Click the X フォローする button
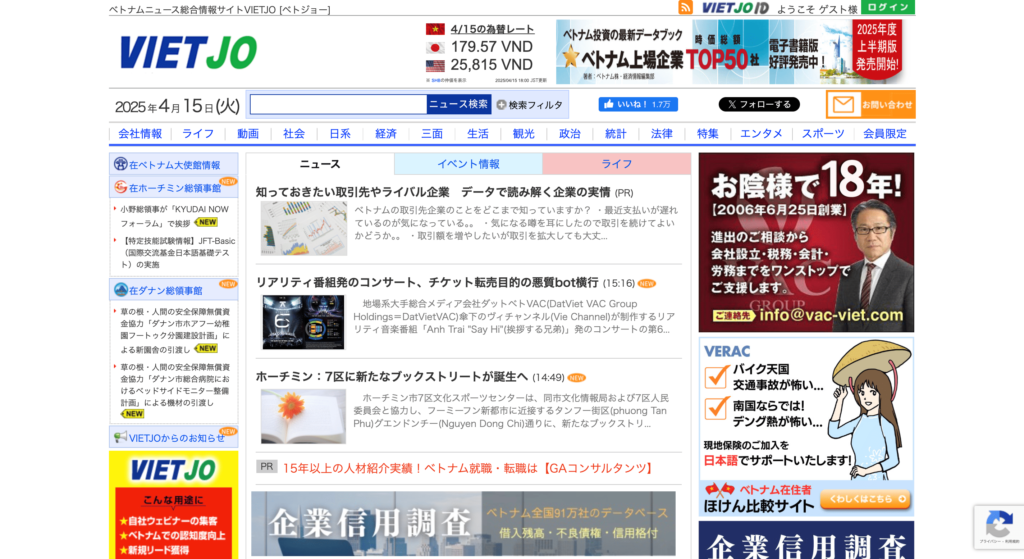This screenshot has height=559, width=1024. click(759, 104)
